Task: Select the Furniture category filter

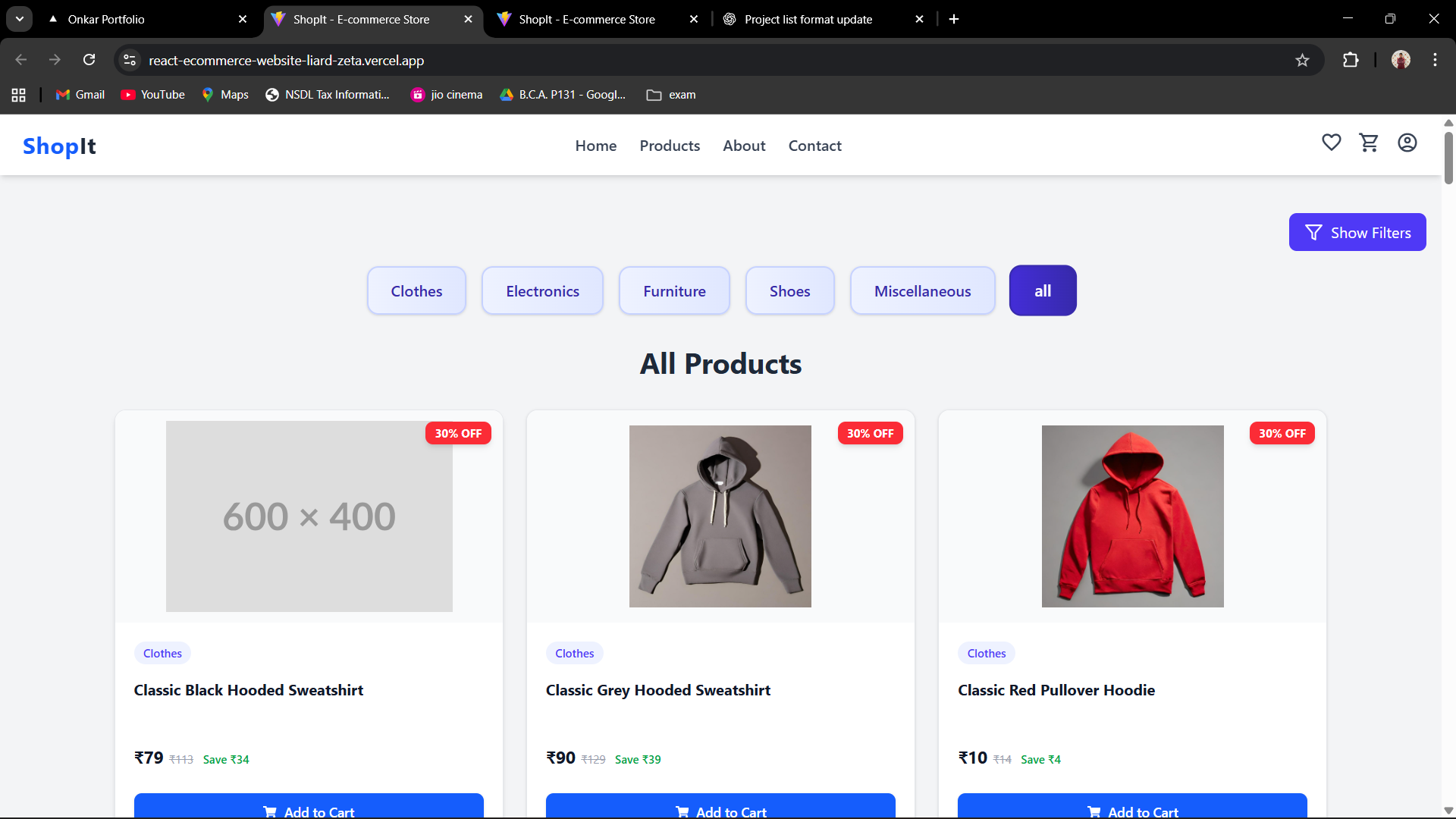Action: pos(674,291)
